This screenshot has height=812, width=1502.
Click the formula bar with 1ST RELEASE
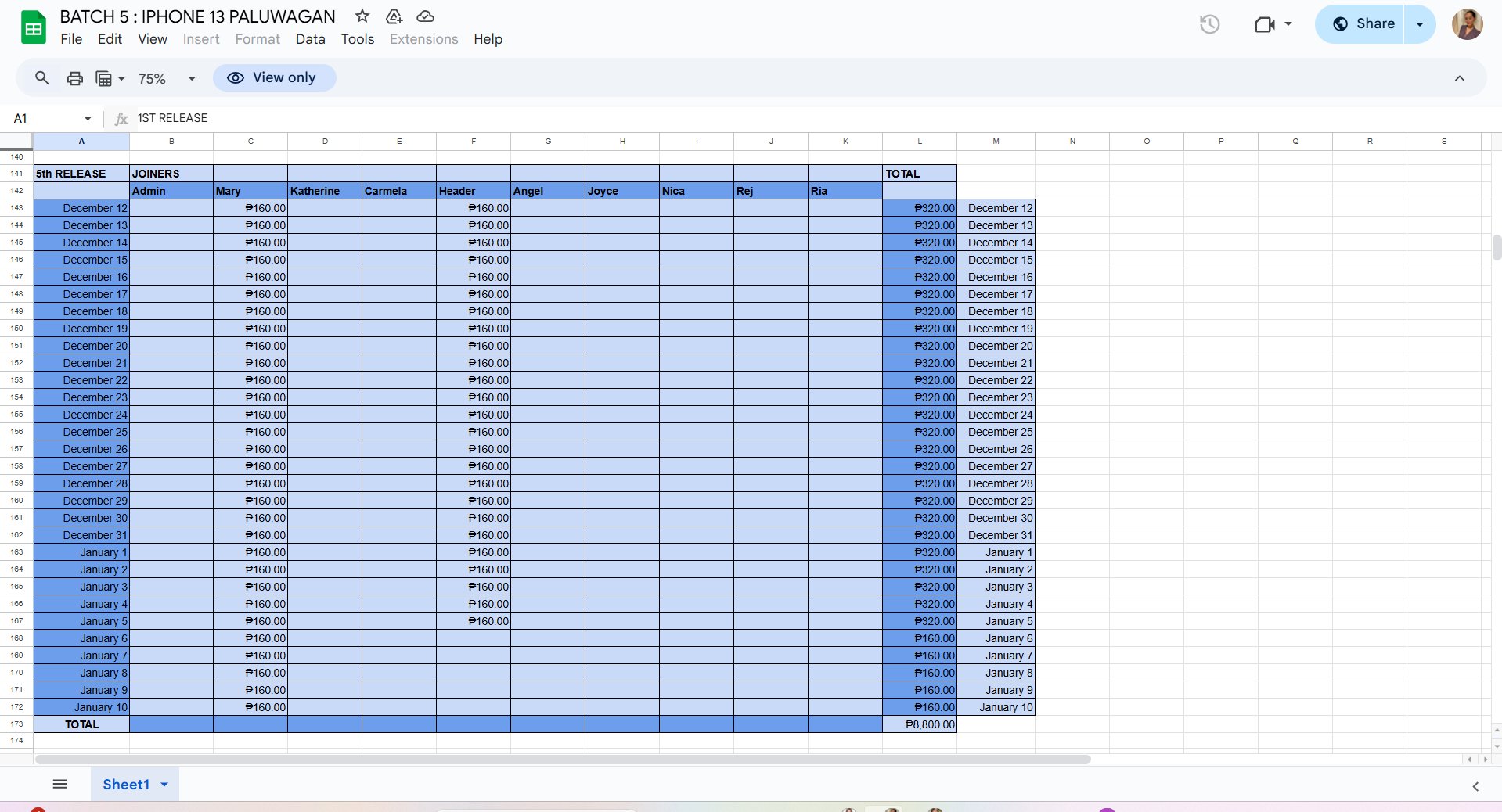pos(814,119)
